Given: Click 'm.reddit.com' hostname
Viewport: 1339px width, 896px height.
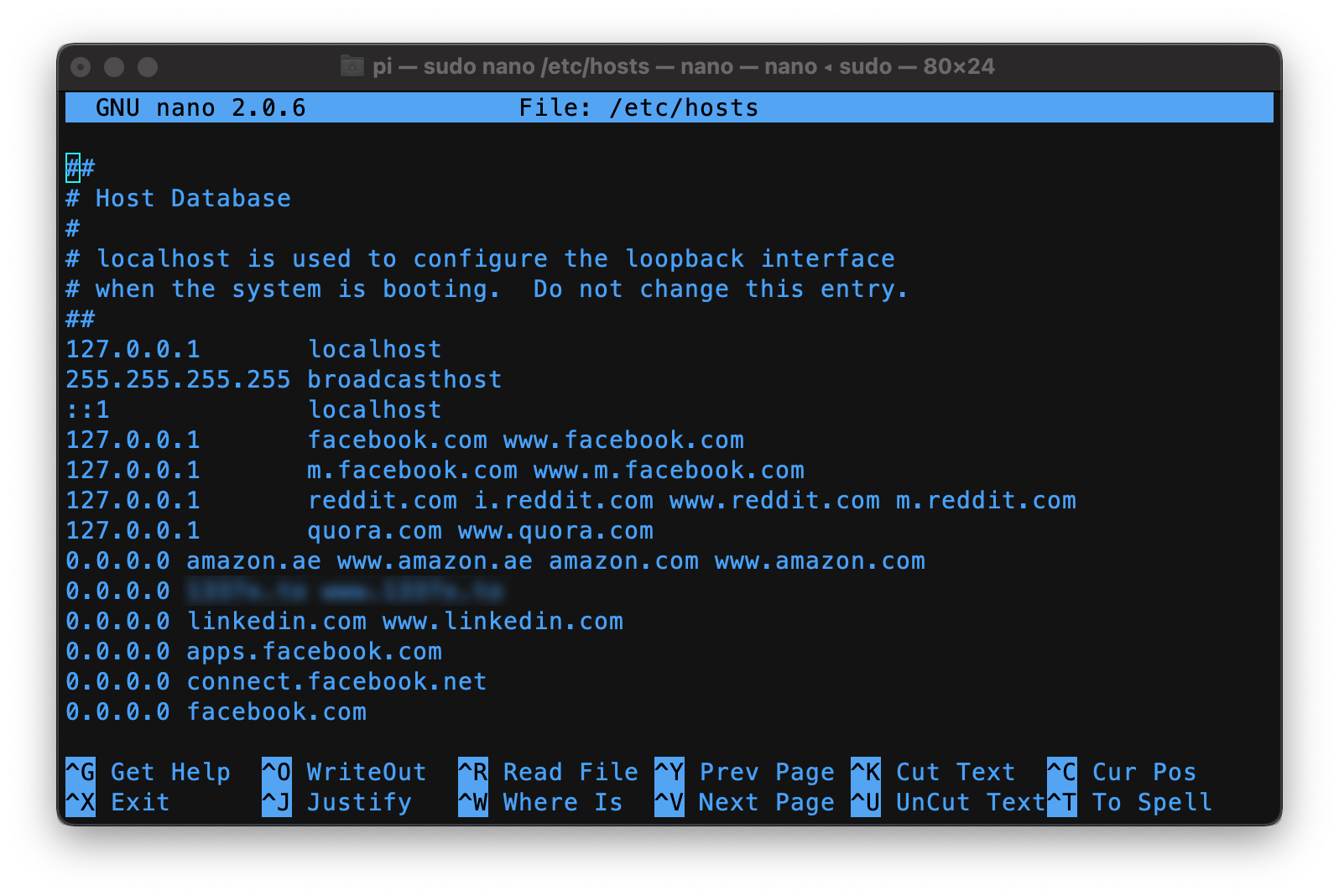Looking at the screenshot, I should coord(986,500).
